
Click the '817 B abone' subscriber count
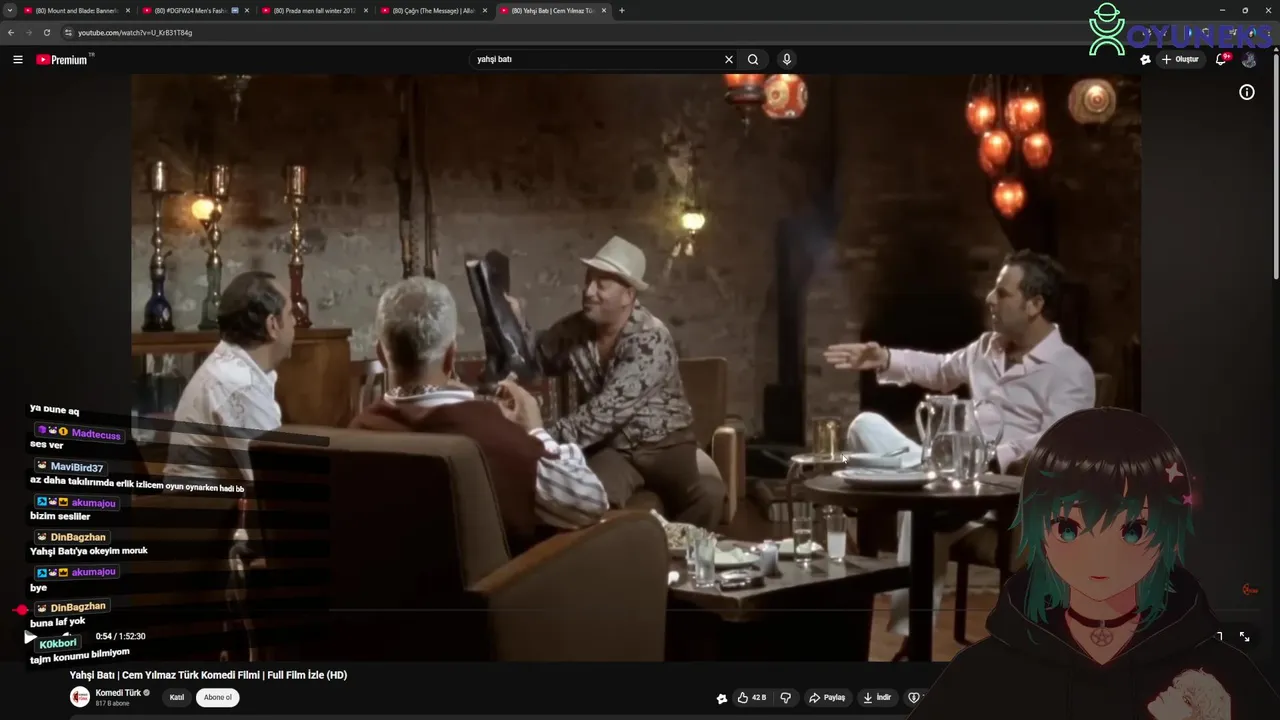point(115,704)
